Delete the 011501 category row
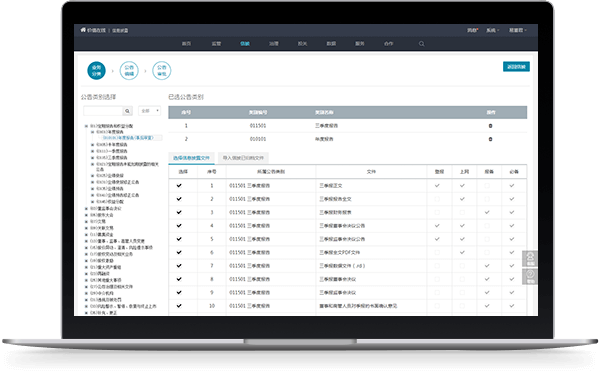The image size is (600, 373). point(490,126)
